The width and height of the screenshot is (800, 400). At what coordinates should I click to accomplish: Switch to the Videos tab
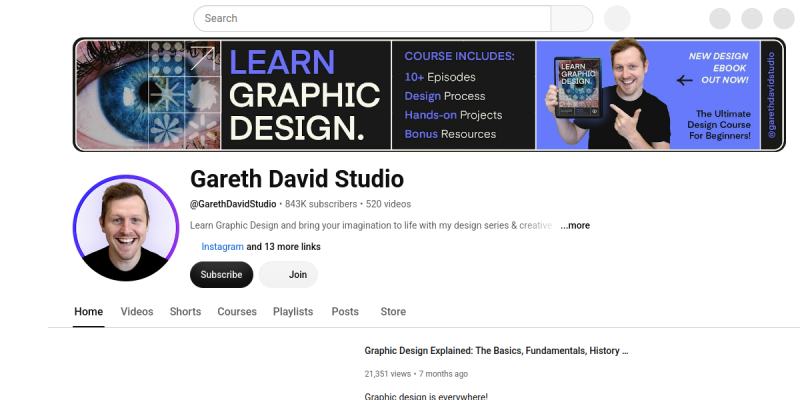point(137,312)
